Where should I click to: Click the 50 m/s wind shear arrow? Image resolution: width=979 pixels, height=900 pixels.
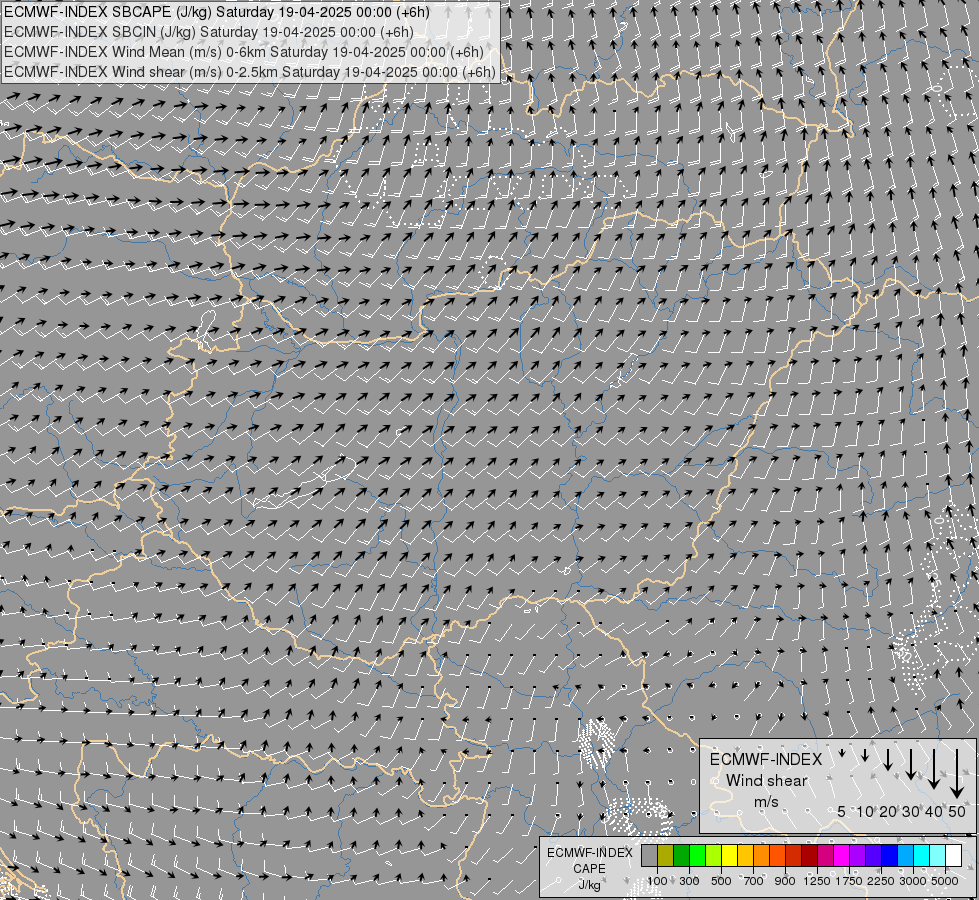tap(957, 774)
